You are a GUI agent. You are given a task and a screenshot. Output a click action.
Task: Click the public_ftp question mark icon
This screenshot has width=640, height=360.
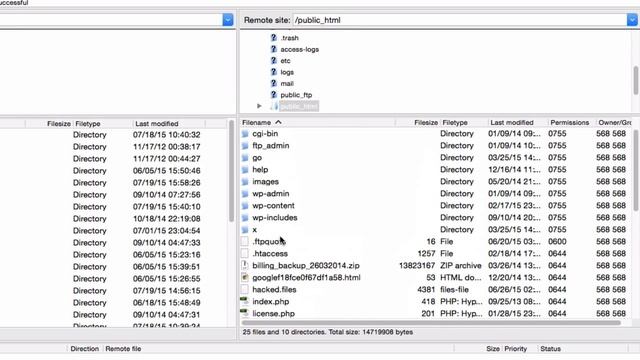pos(273,95)
